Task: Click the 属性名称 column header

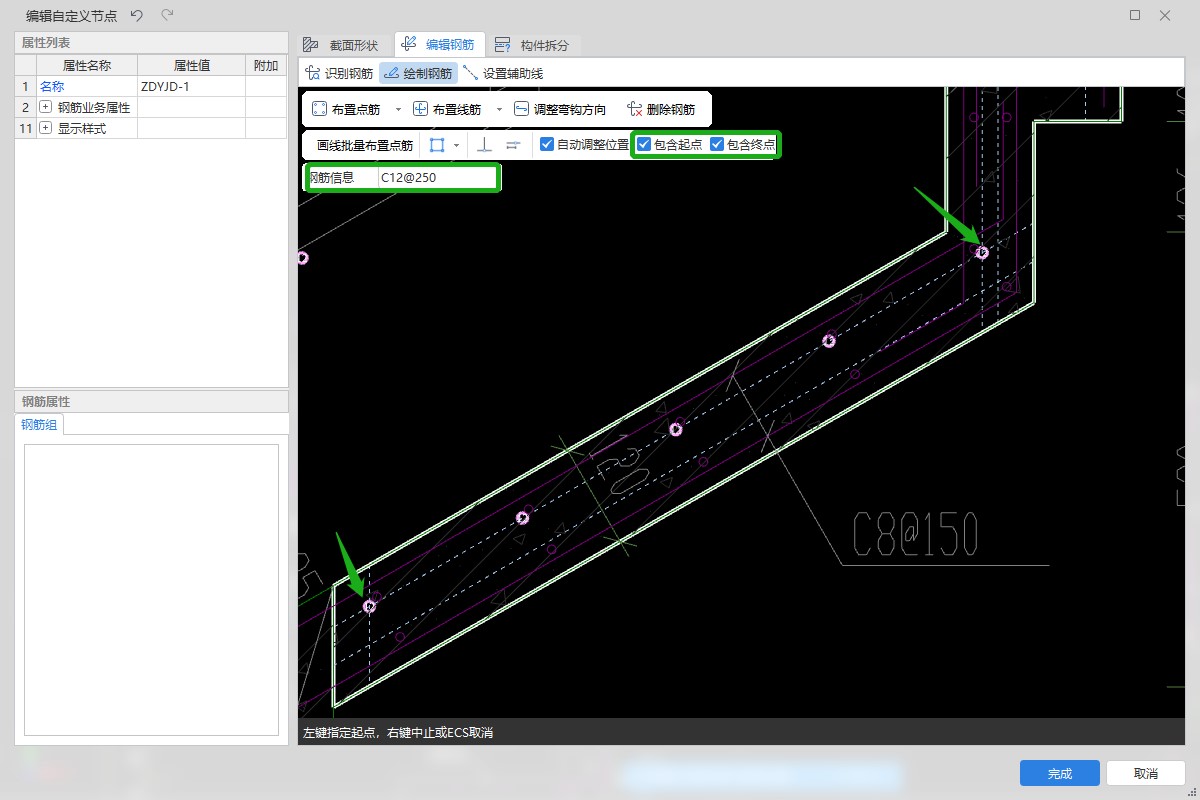Action: [86, 65]
